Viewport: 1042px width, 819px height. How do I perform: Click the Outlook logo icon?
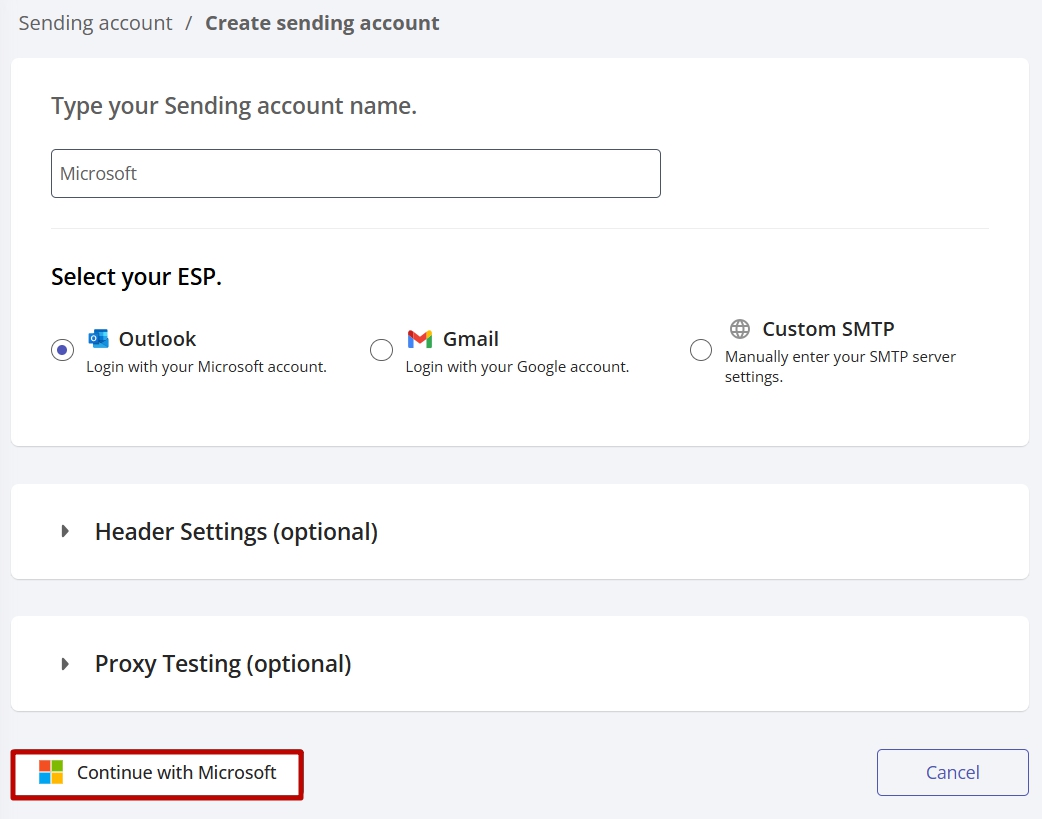tap(98, 338)
